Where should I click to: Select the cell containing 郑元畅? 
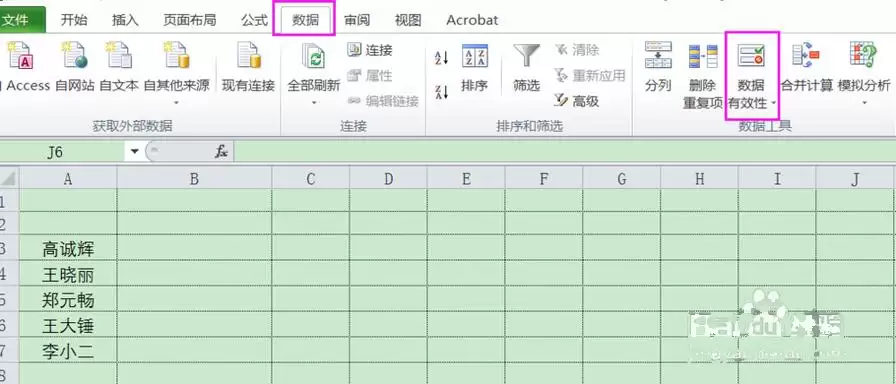coord(68,300)
